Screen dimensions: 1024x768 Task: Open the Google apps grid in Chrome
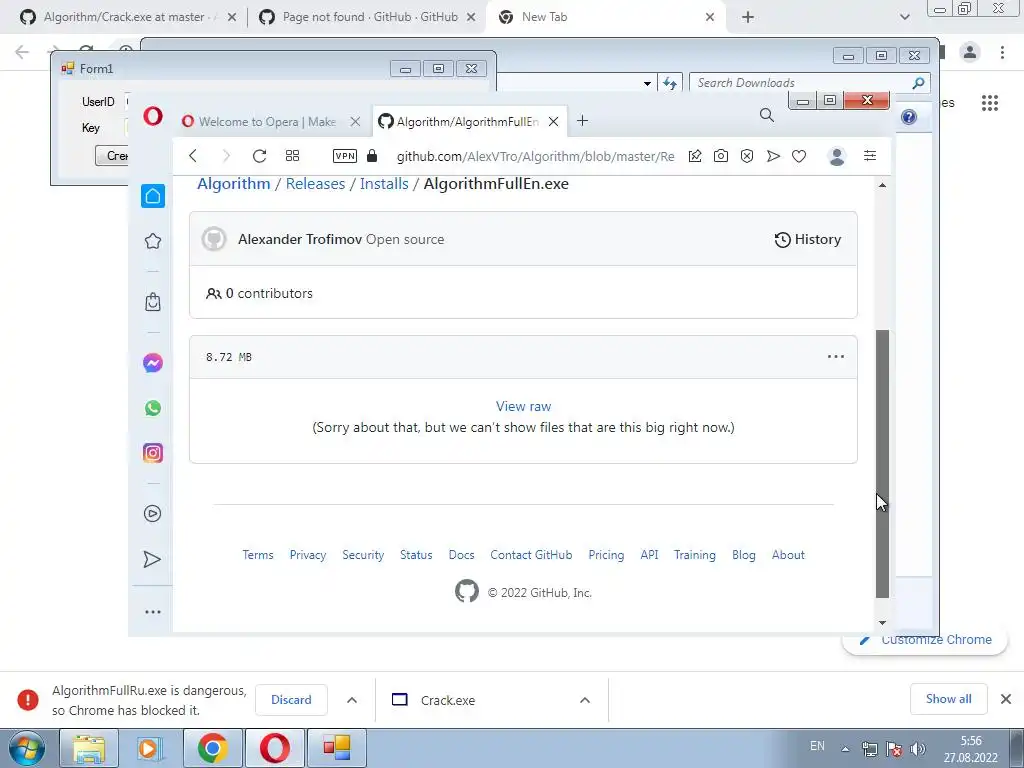click(x=990, y=103)
